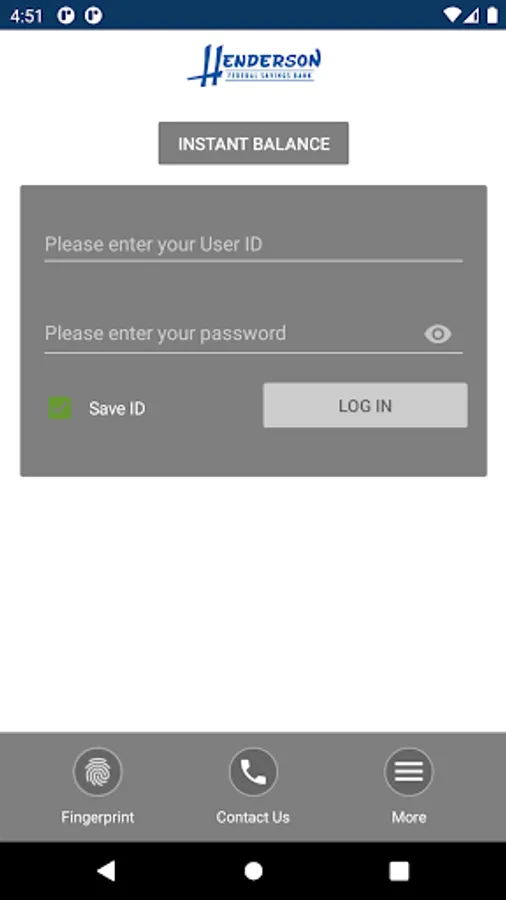Tap the Wi-Fi signal status icon

452,15
